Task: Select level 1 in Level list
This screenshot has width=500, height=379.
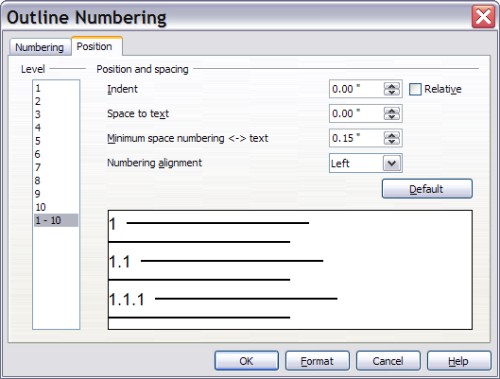Action: pyautogui.click(x=56, y=88)
